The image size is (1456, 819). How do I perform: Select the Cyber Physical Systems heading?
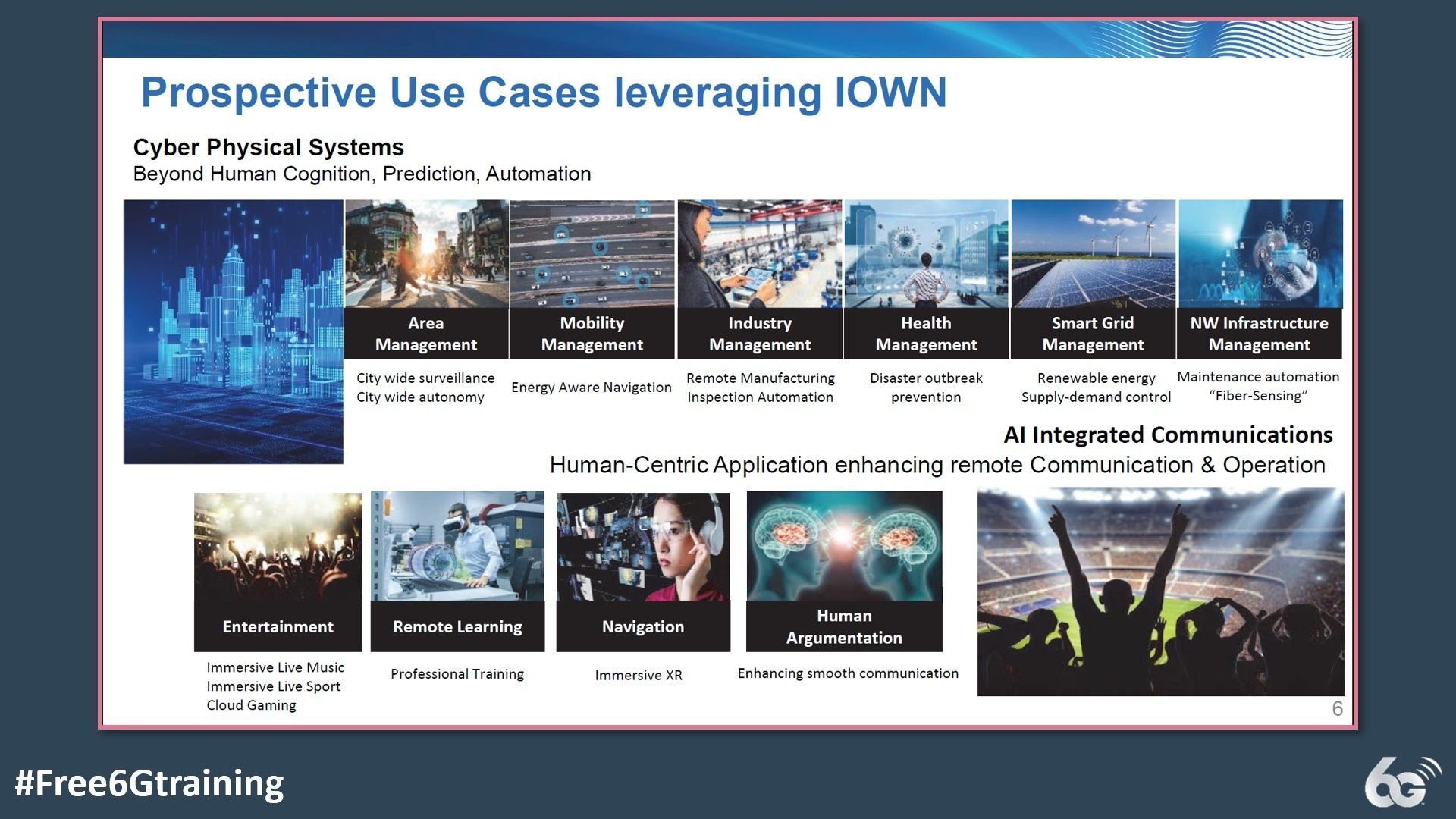(x=268, y=147)
